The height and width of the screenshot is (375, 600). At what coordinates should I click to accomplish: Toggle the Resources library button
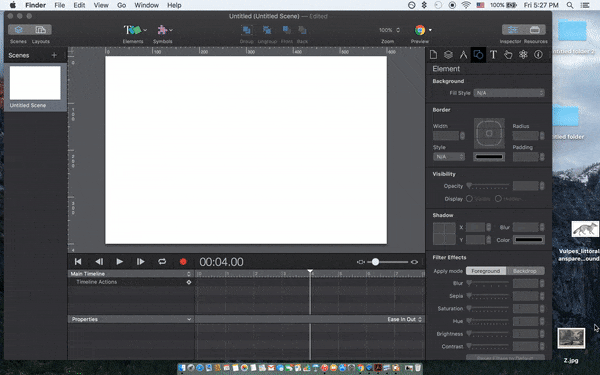tap(535, 30)
